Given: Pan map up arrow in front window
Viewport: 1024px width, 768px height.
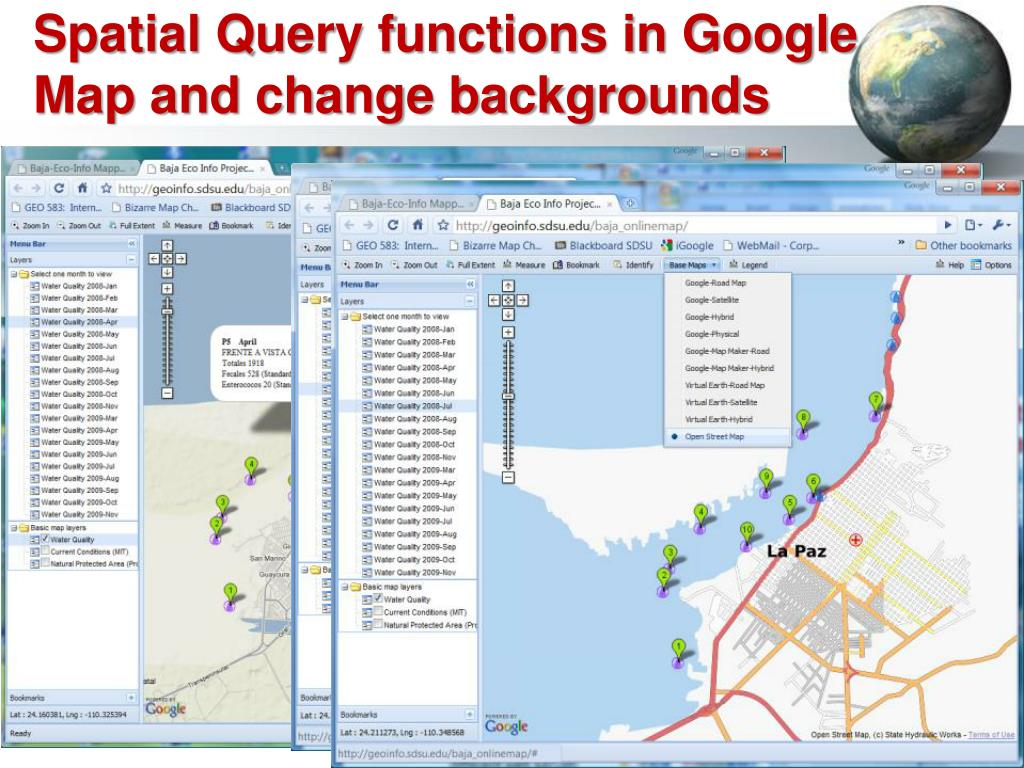Looking at the screenshot, I should point(508,285).
